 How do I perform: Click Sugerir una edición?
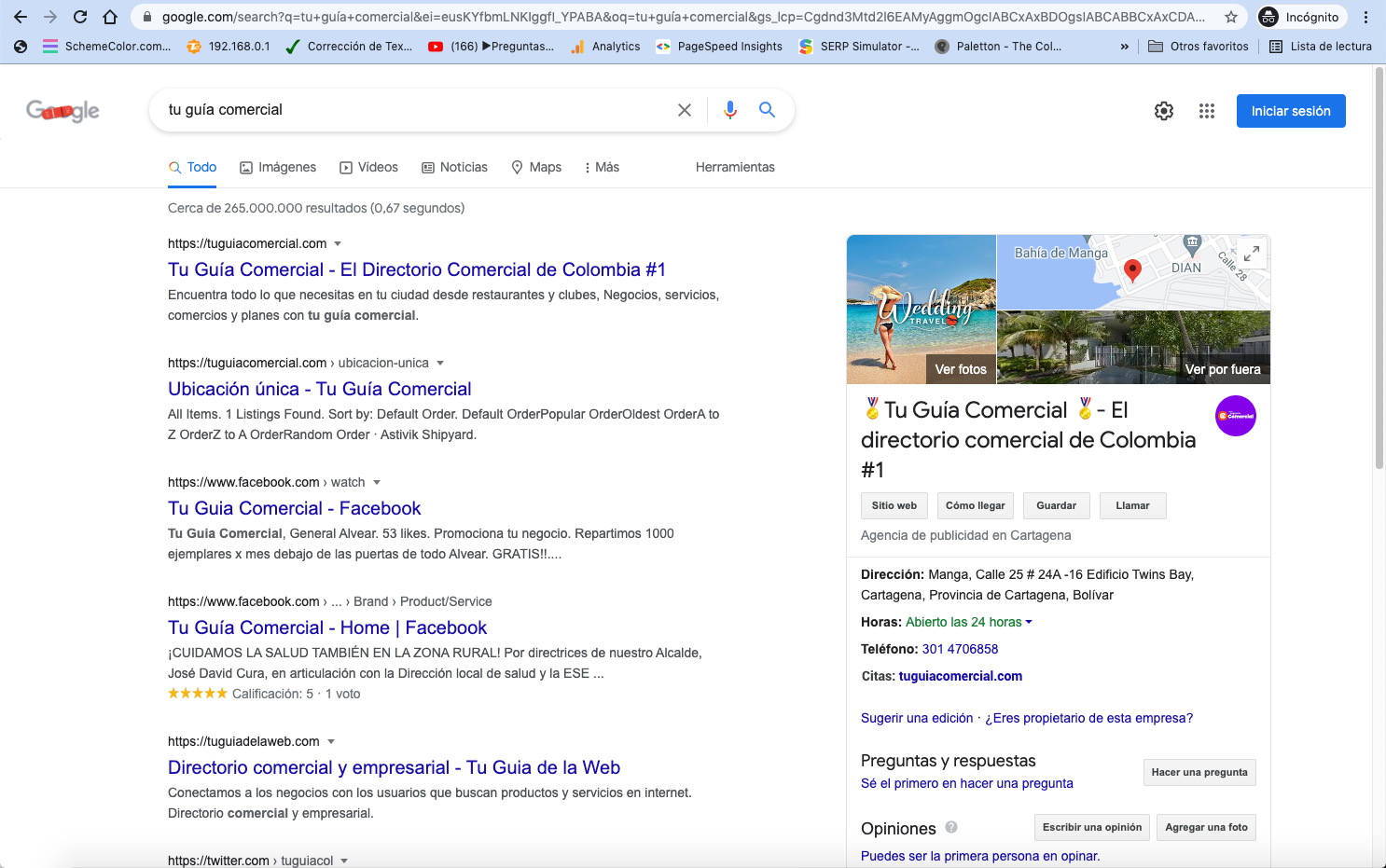point(917,718)
